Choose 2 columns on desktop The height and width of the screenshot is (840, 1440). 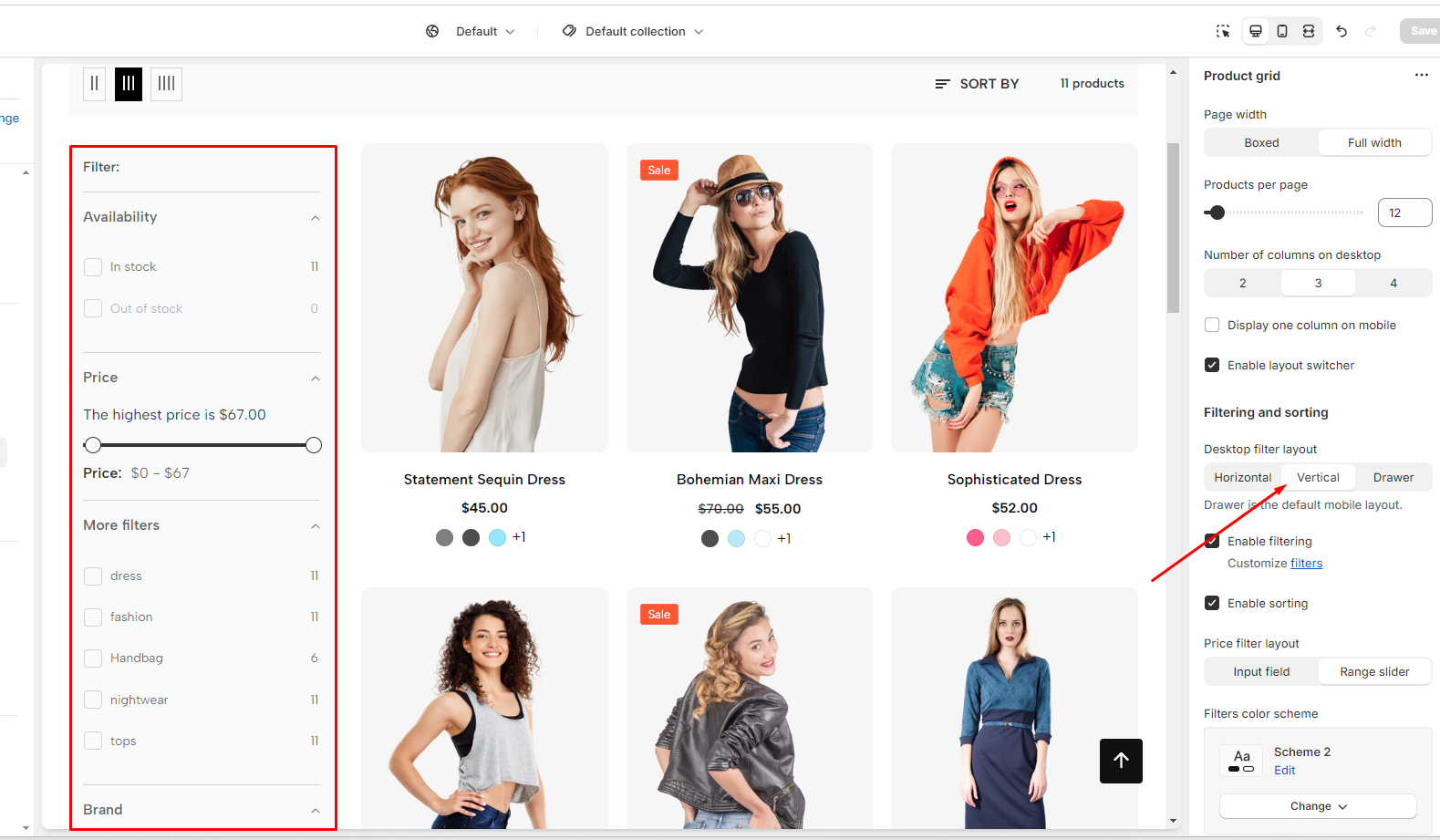coord(1242,283)
